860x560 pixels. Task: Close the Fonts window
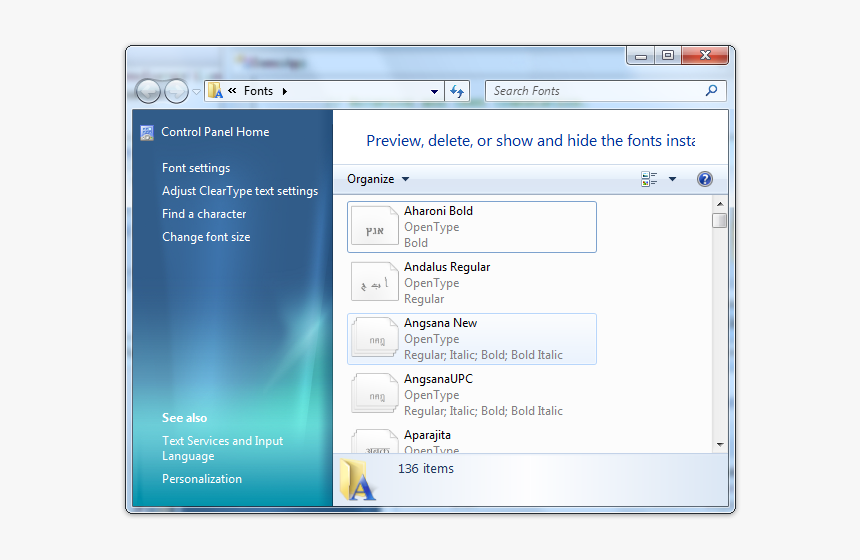point(705,55)
